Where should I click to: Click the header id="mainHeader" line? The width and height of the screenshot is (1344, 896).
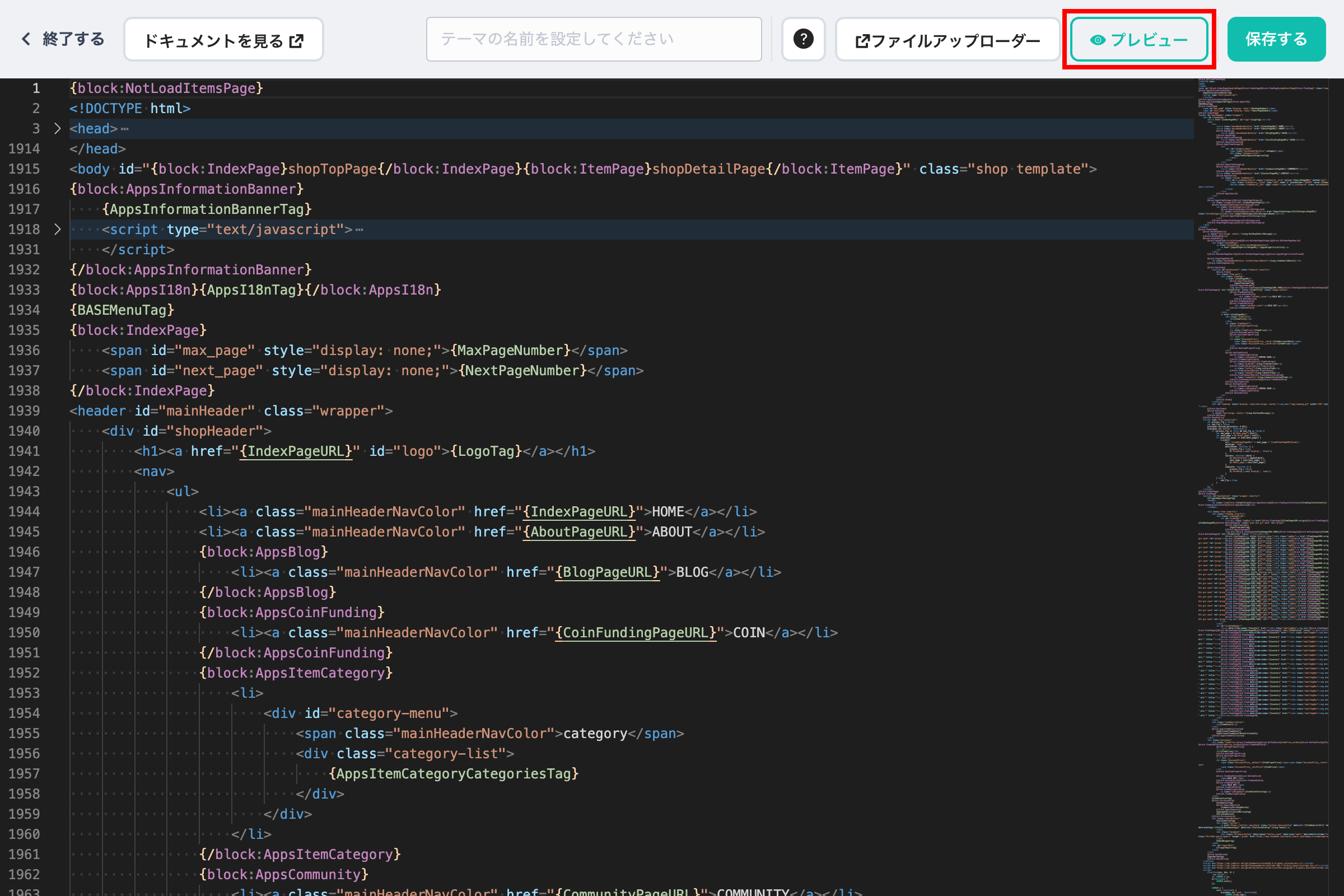(231, 411)
